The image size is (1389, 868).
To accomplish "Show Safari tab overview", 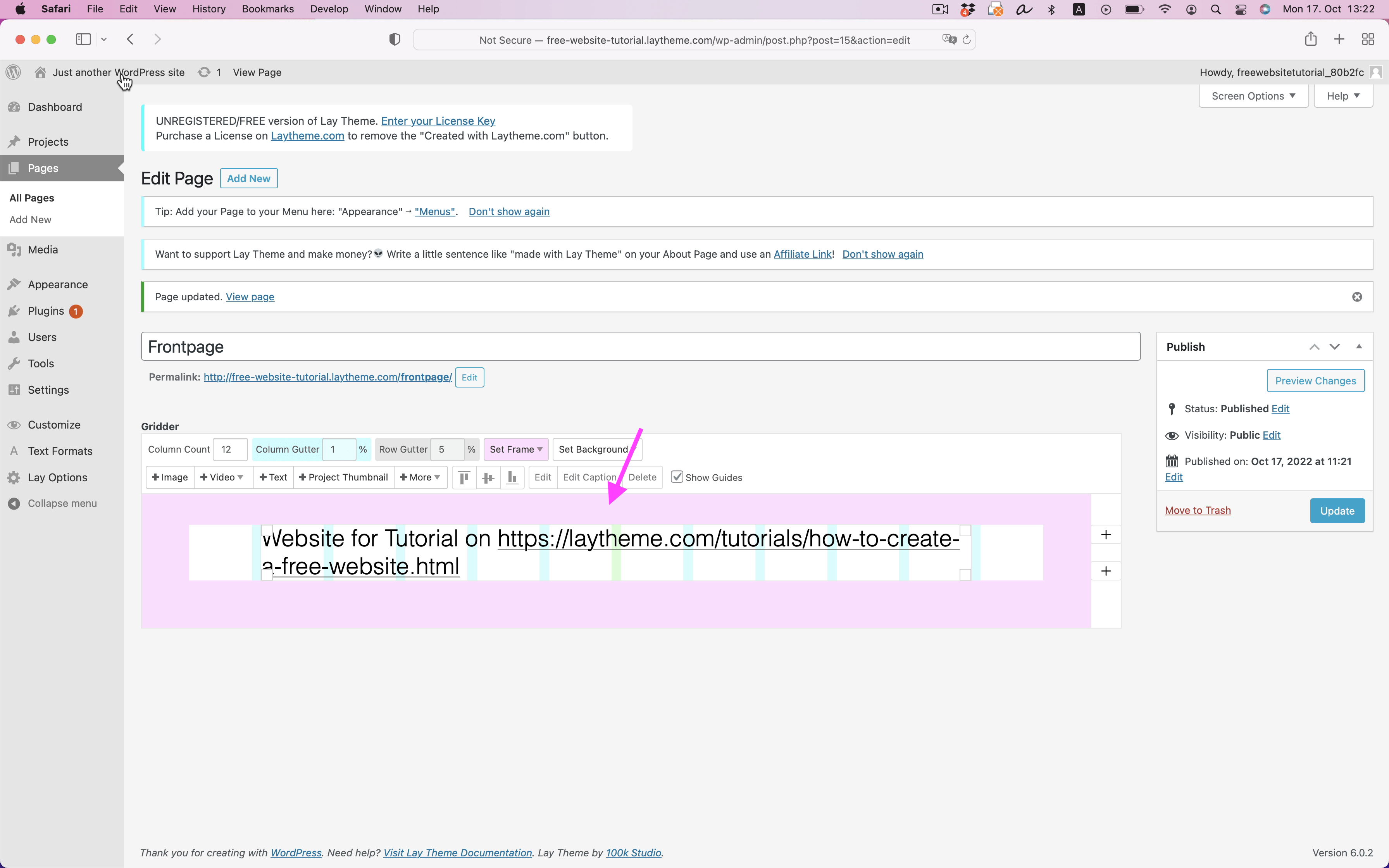I will click(1368, 39).
